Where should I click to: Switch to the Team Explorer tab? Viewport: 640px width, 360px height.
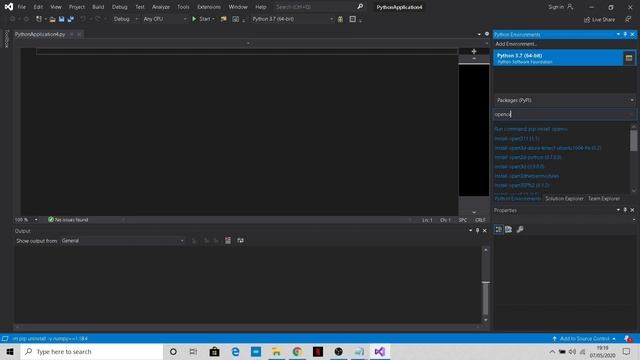604,198
